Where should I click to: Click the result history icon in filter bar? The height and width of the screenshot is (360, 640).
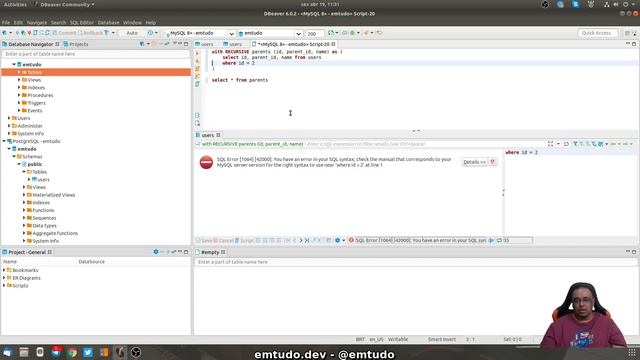point(566,144)
